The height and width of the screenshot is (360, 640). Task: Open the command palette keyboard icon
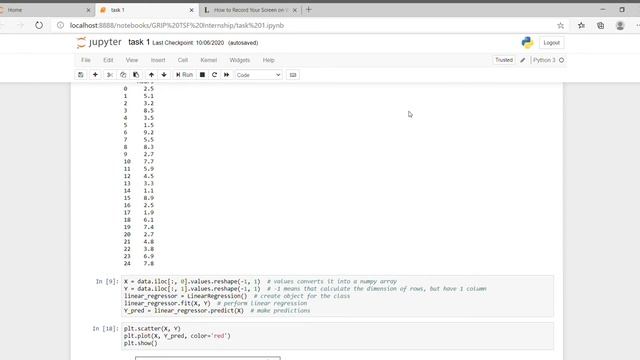(293, 75)
